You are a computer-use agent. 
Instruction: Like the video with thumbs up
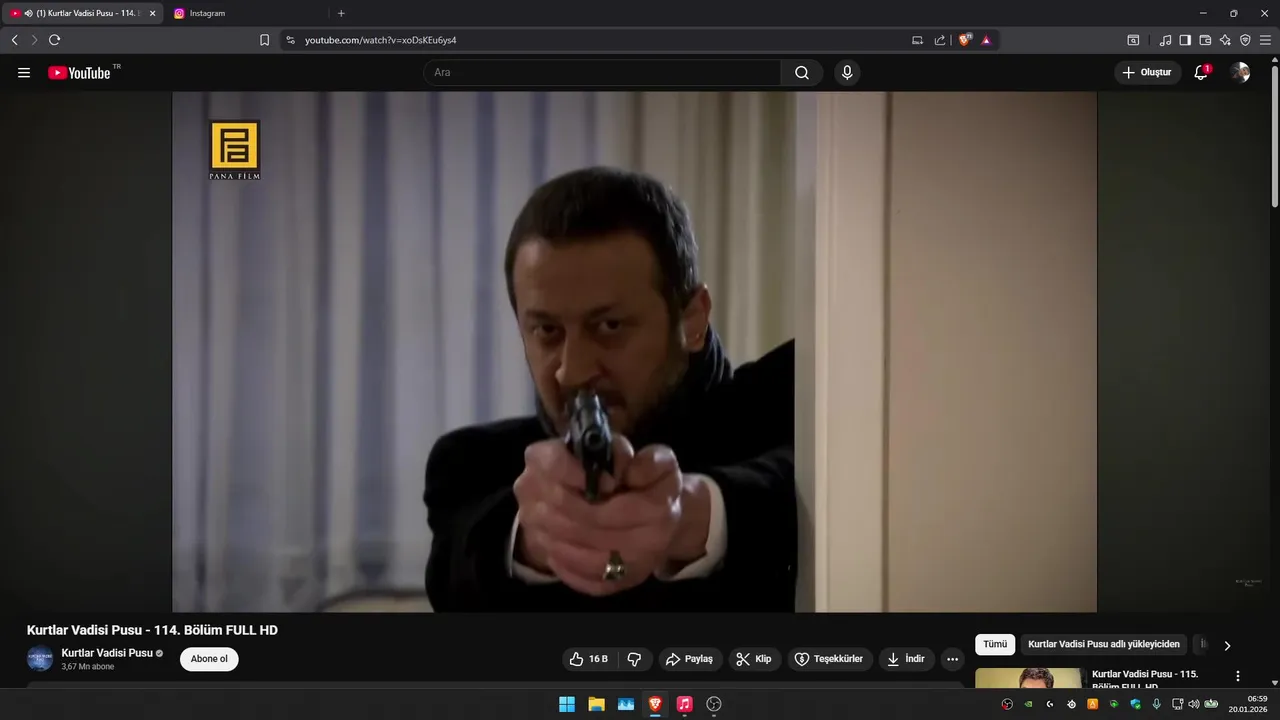[588, 659]
